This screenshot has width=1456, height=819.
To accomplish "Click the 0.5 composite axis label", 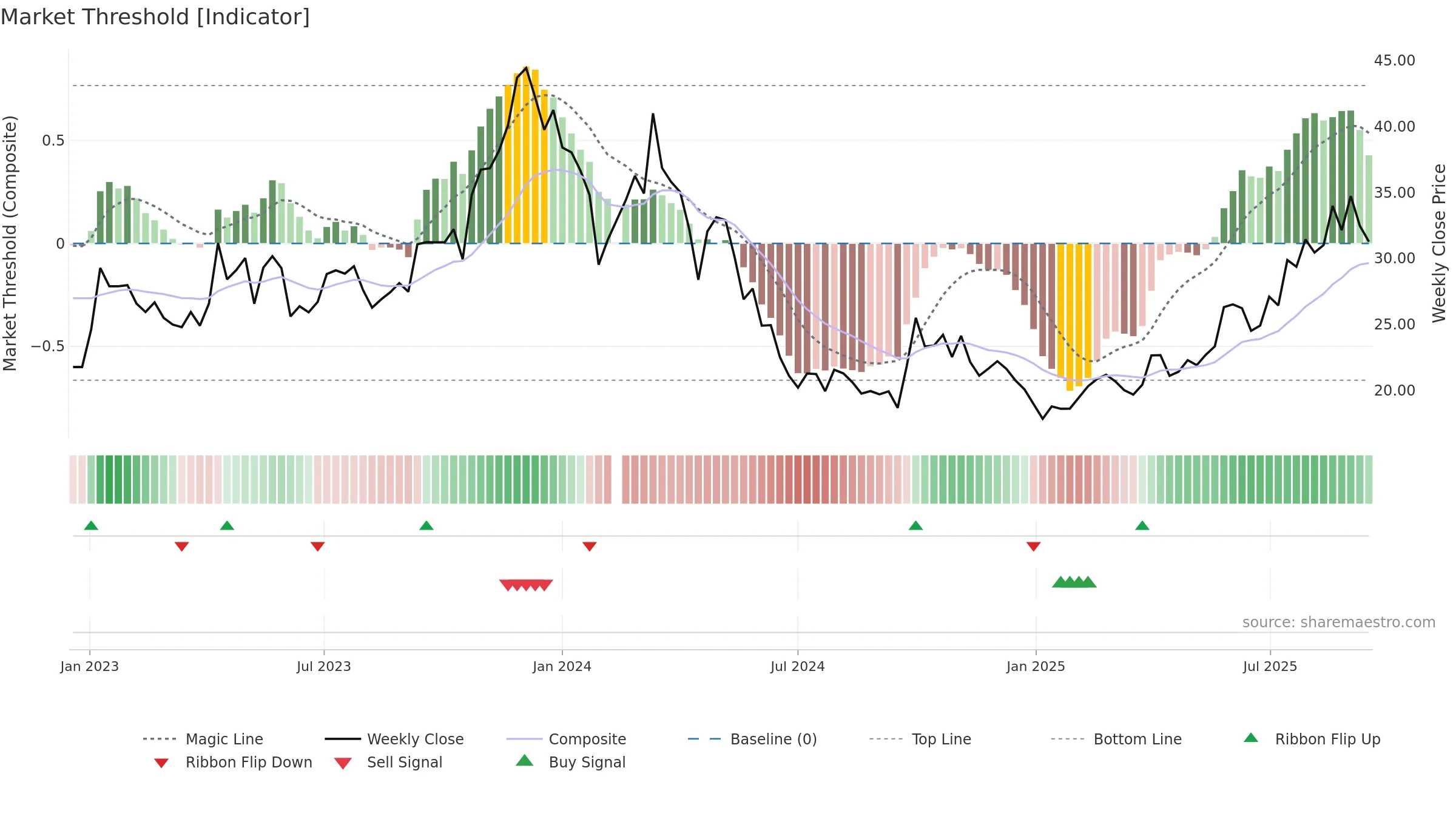I will tap(53, 141).
